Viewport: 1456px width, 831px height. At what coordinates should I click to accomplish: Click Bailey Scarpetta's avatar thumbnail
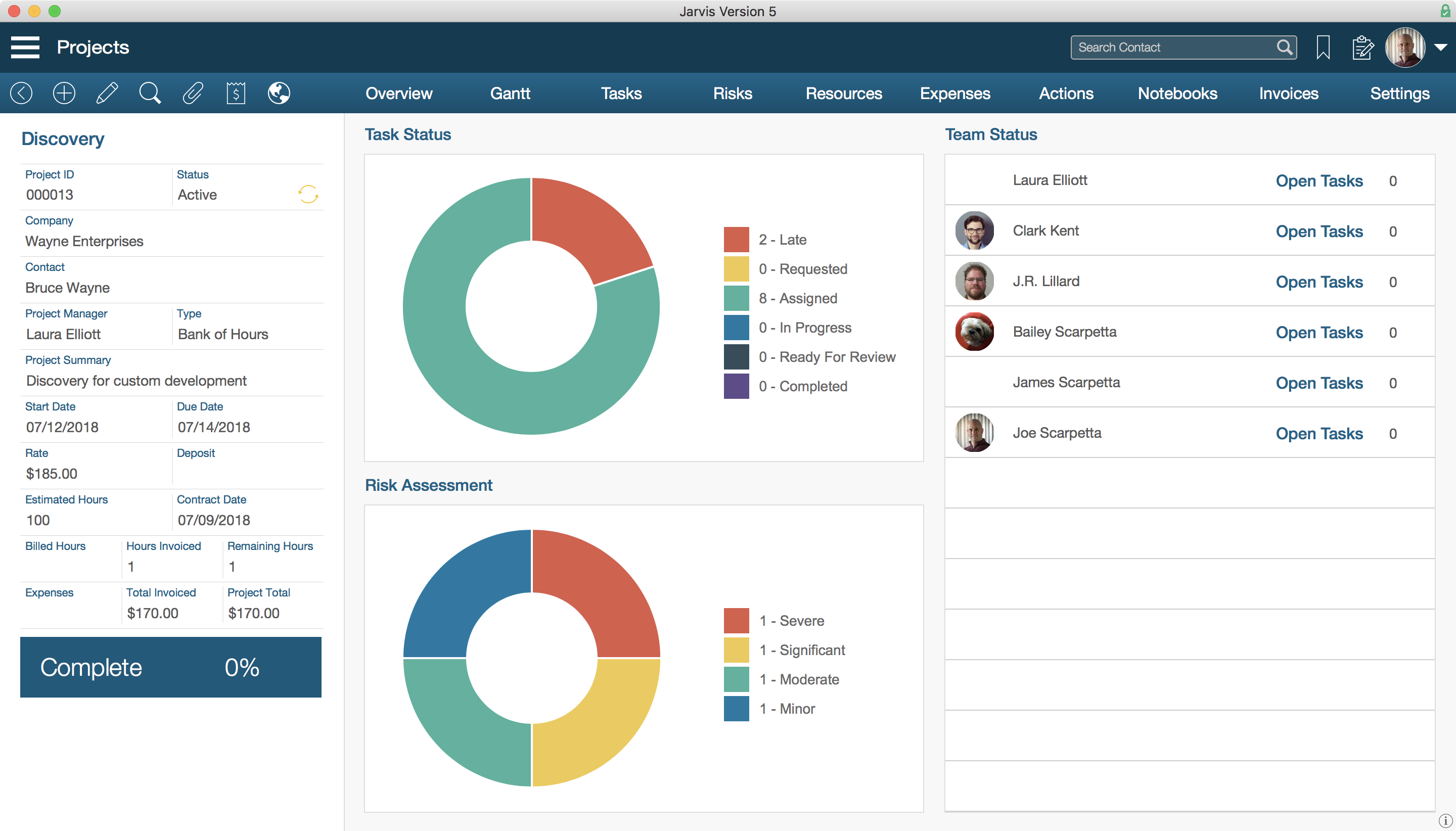[974, 332]
